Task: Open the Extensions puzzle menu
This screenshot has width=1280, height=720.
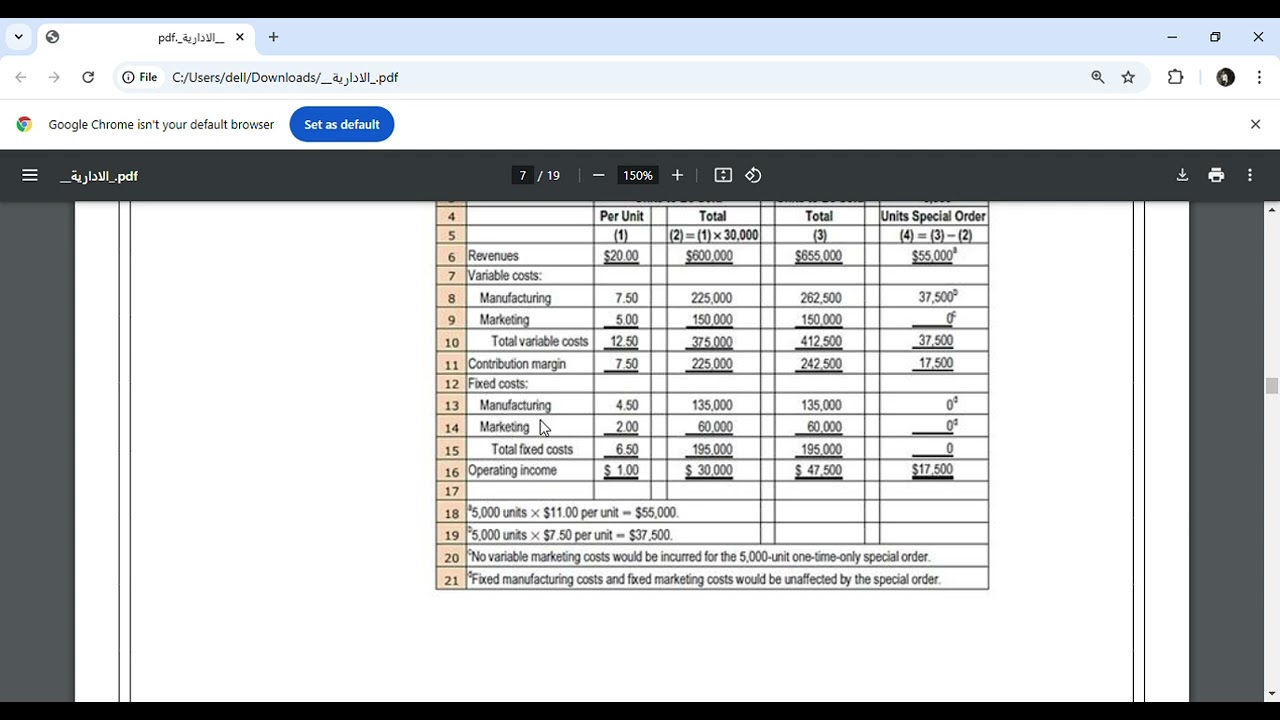Action: coord(1176,77)
